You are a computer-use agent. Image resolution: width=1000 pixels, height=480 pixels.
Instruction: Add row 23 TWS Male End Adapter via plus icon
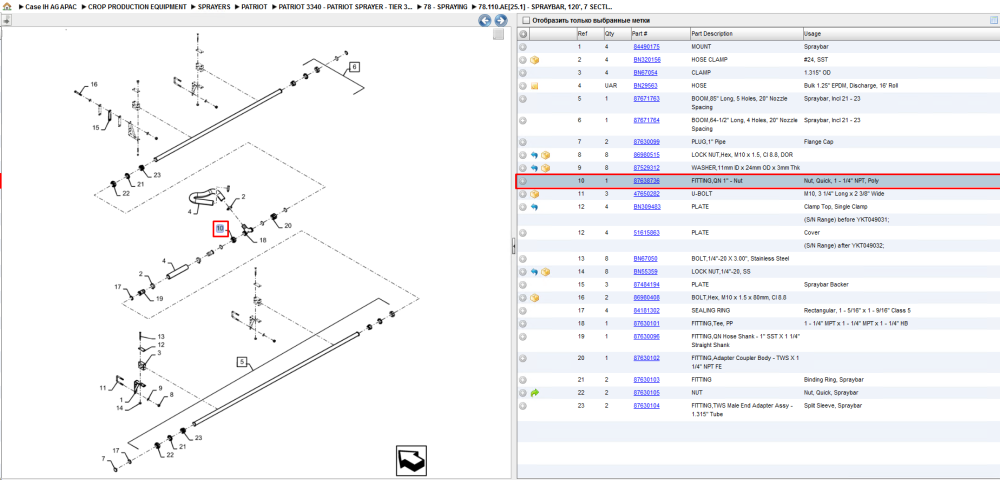point(523,405)
